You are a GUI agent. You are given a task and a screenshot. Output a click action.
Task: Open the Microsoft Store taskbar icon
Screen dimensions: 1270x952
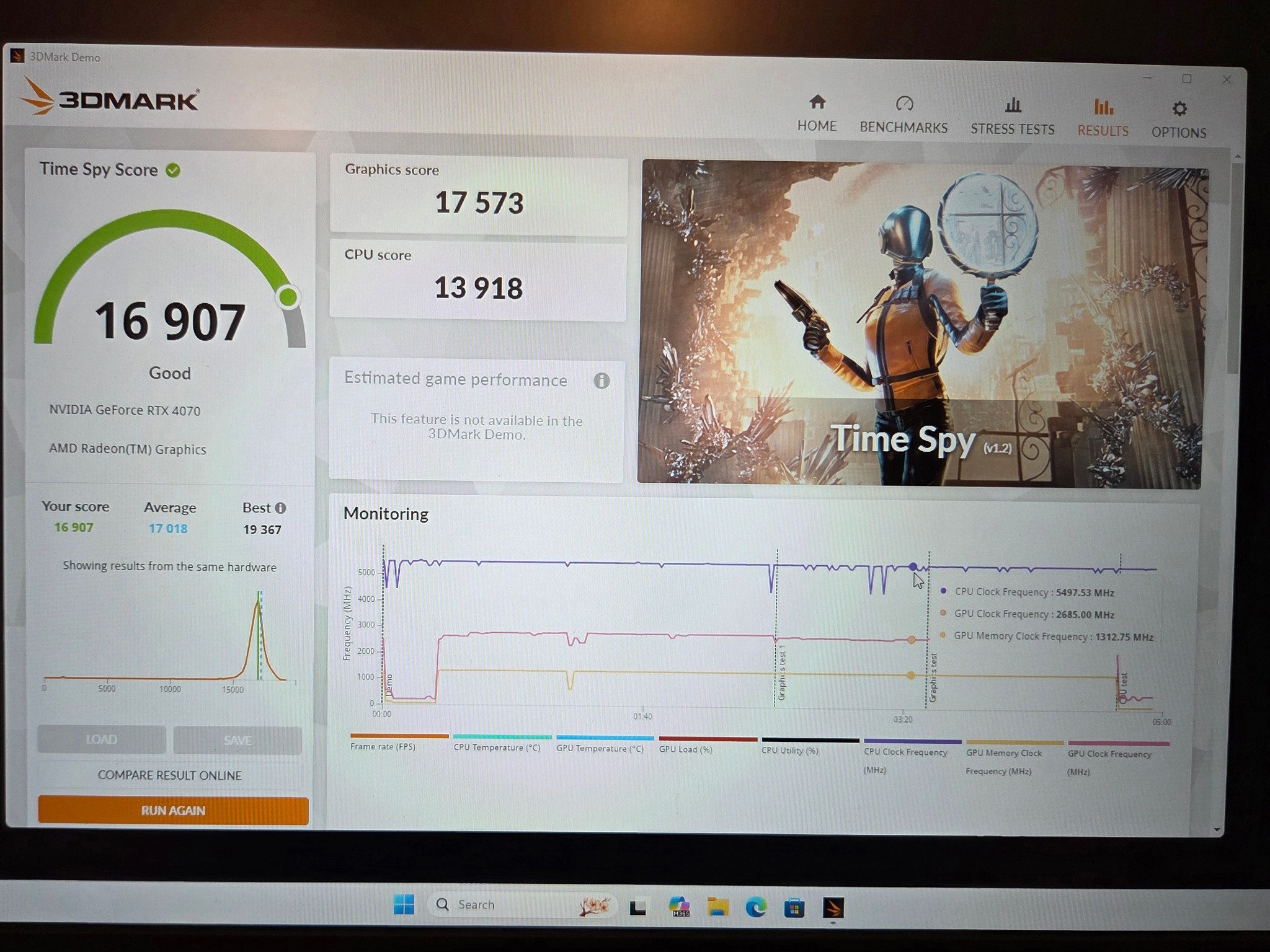pyautogui.click(x=794, y=909)
